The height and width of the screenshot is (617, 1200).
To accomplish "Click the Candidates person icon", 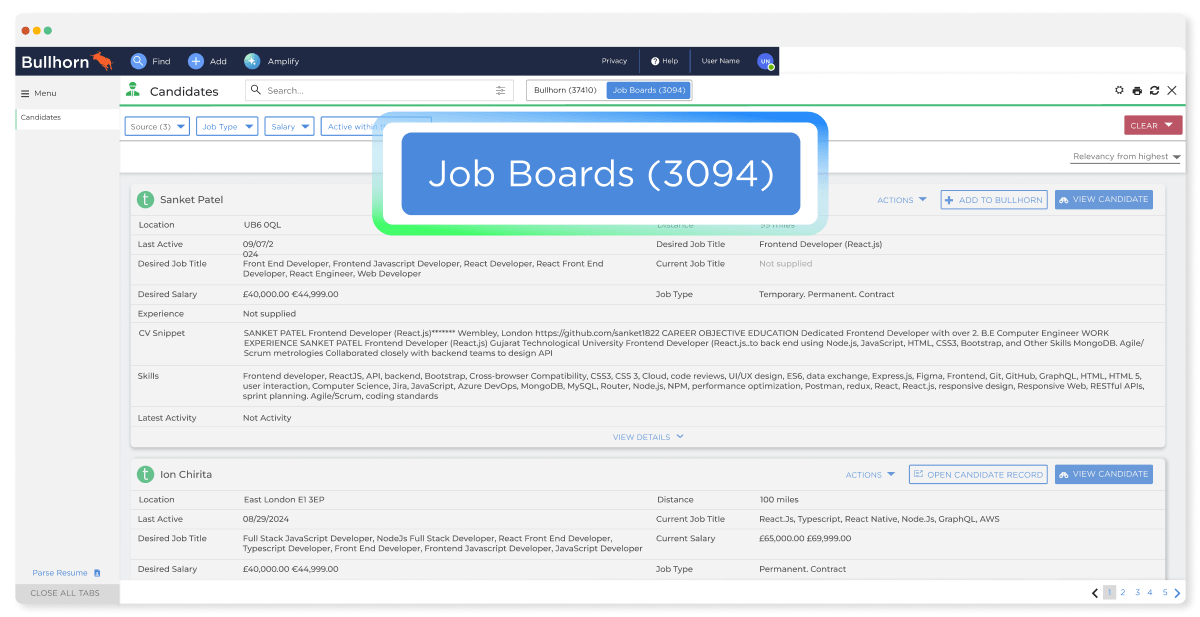I will point(132,90).
